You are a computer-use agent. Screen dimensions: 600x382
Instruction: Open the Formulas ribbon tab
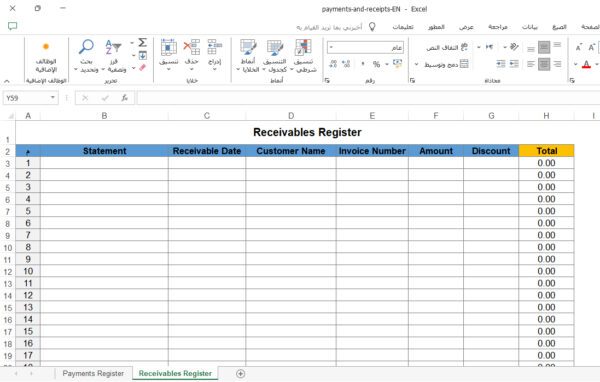pyautogui.click(x=559, y=27)
